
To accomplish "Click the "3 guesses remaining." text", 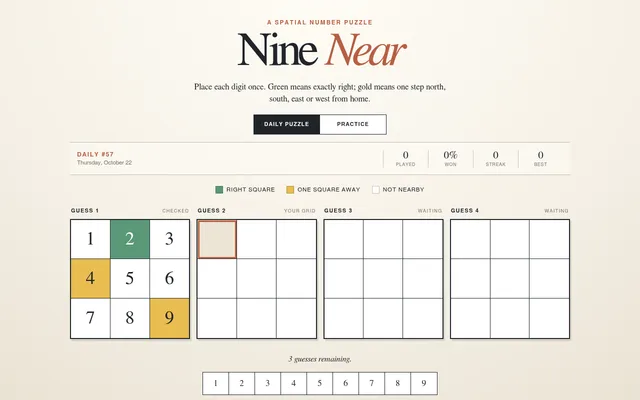I will click(320, 359).
